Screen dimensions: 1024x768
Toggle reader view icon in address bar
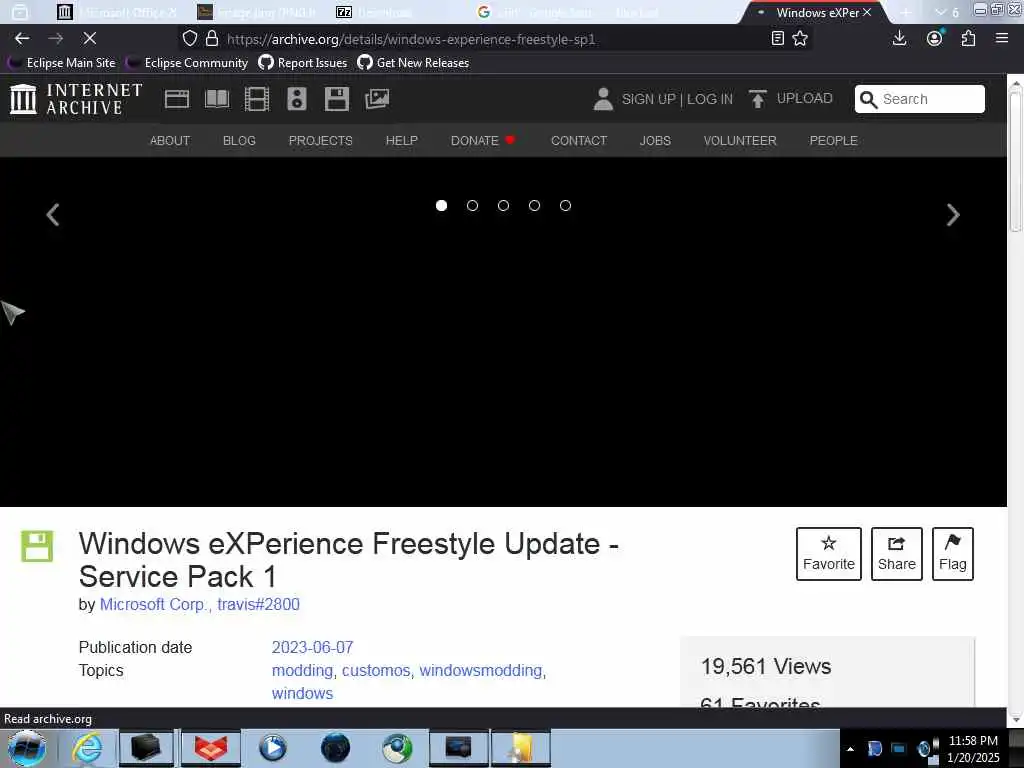(x=777, y=39)
